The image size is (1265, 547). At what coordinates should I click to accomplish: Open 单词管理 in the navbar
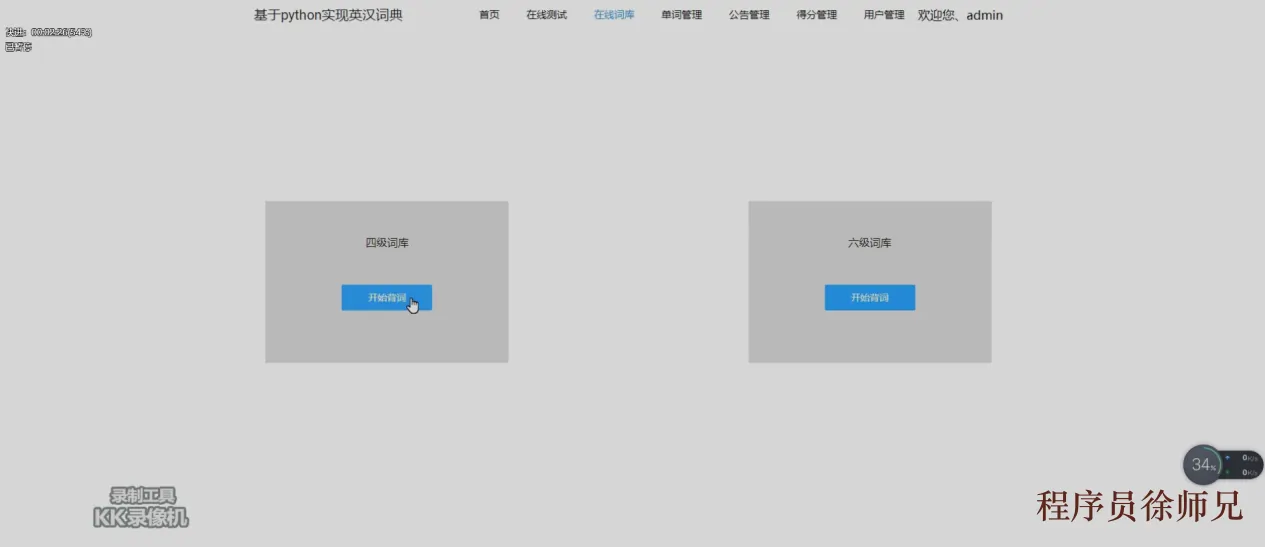(x=681, y=15)
